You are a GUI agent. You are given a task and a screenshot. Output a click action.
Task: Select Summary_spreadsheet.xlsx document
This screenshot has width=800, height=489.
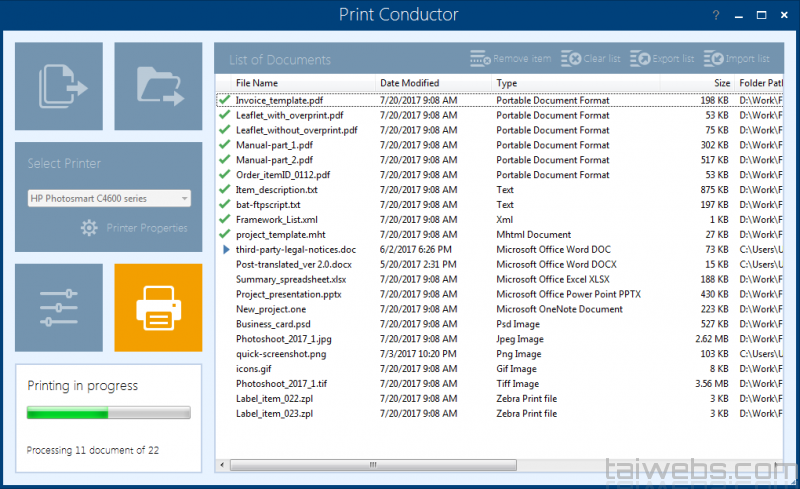pyautogui.click(x=291, y=279)
